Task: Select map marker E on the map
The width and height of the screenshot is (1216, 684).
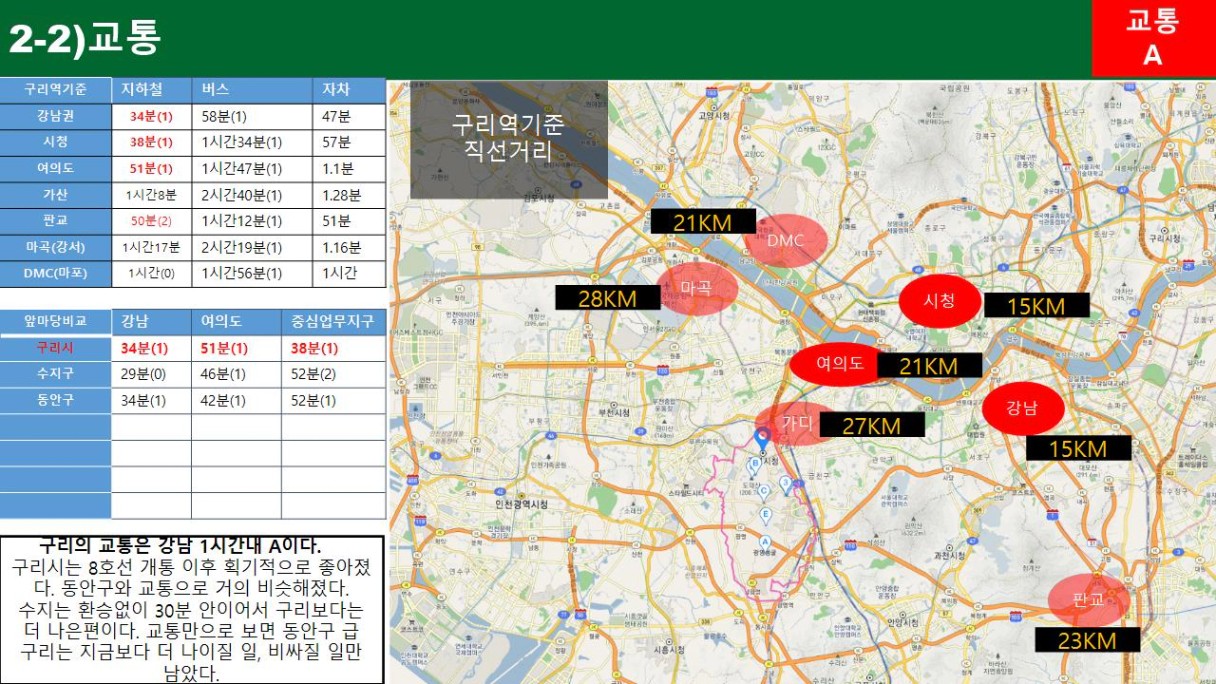Action: (x=766, y=516)
